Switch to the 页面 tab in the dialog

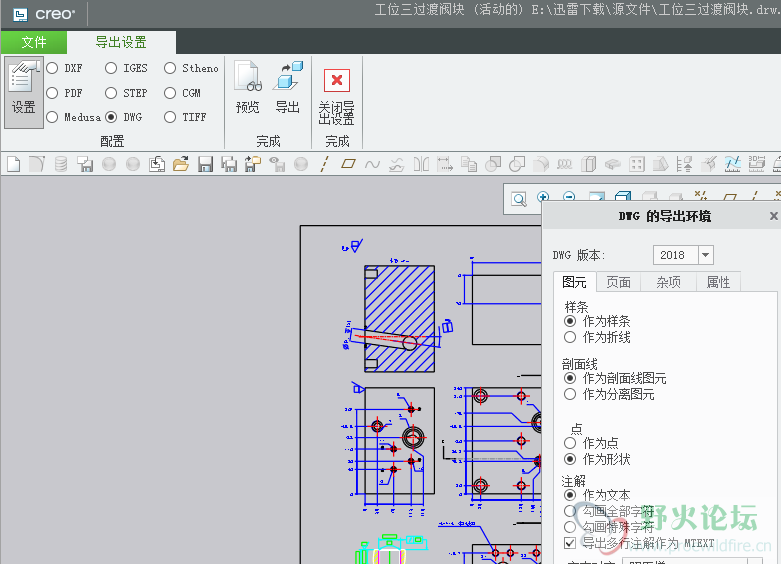click(619, 282)
